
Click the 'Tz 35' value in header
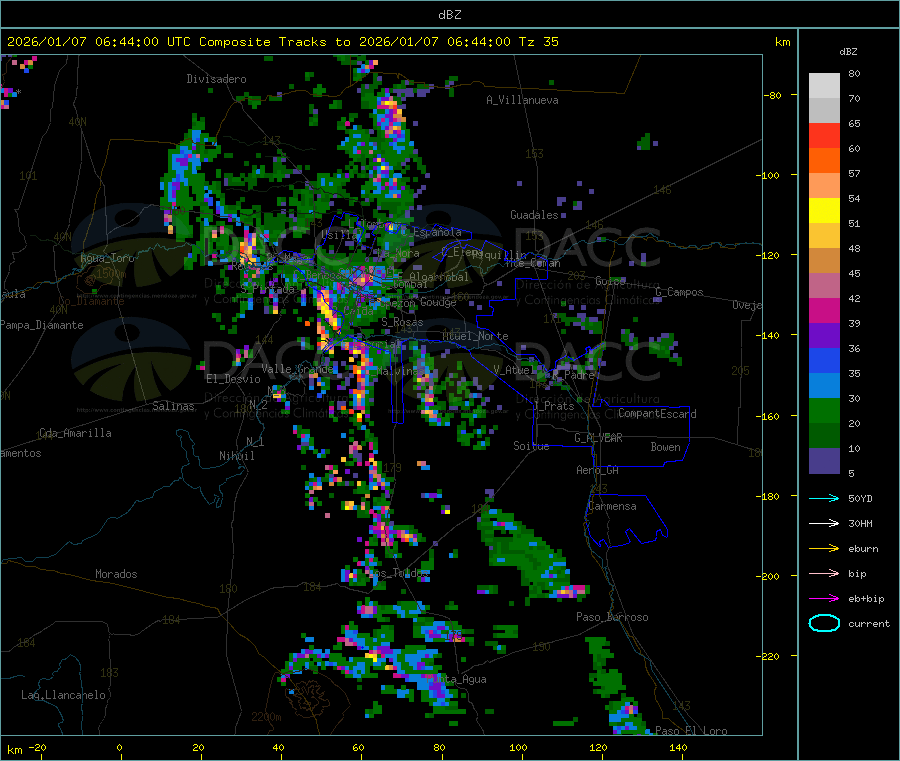(538, 42)
